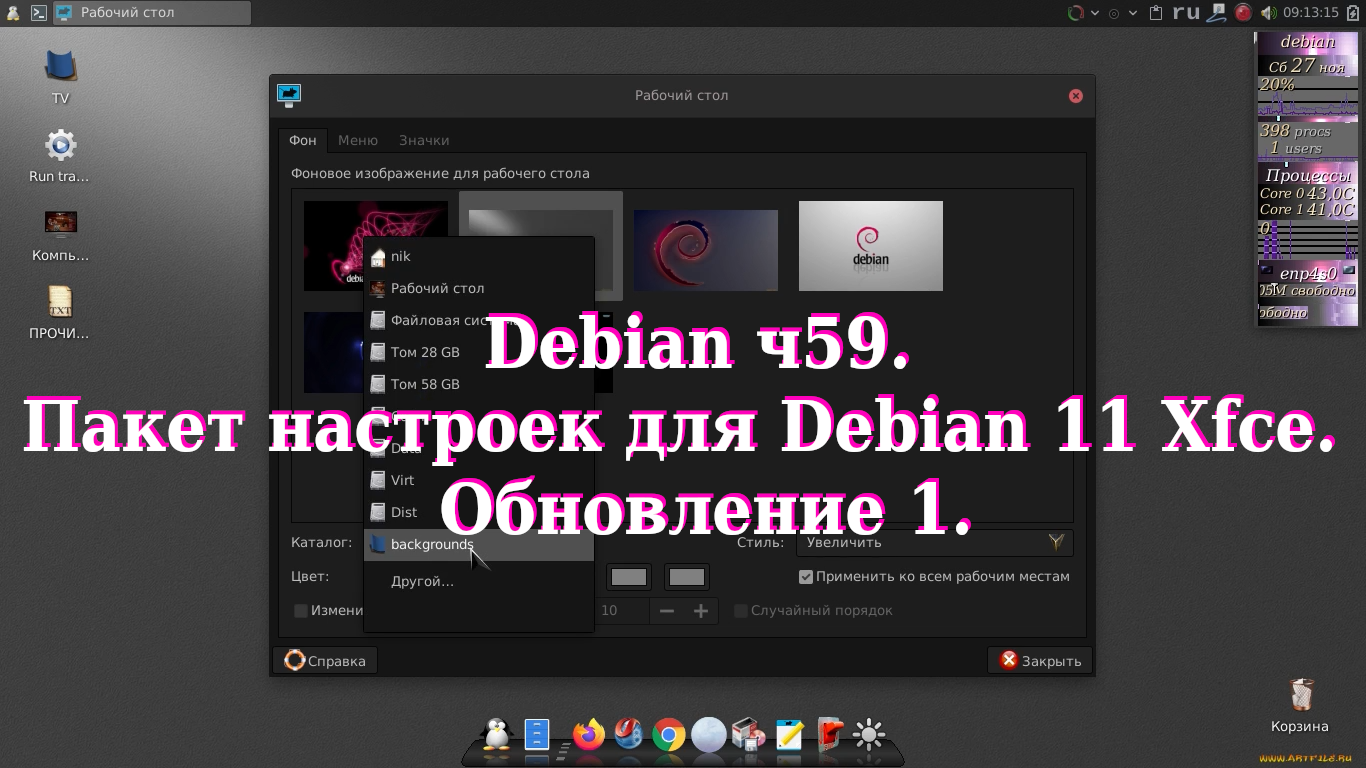Click the Закрыть button

tap(1040, 661)
